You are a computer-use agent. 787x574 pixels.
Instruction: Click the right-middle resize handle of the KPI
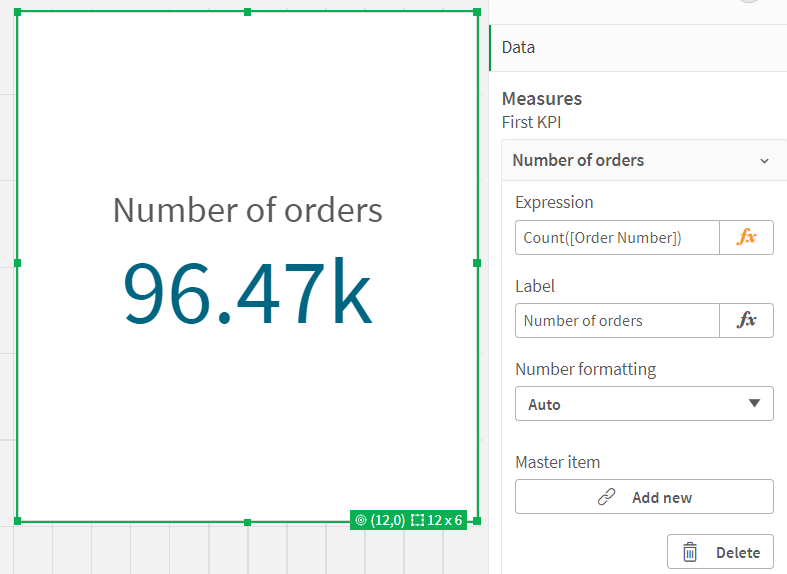pos(477,263)
